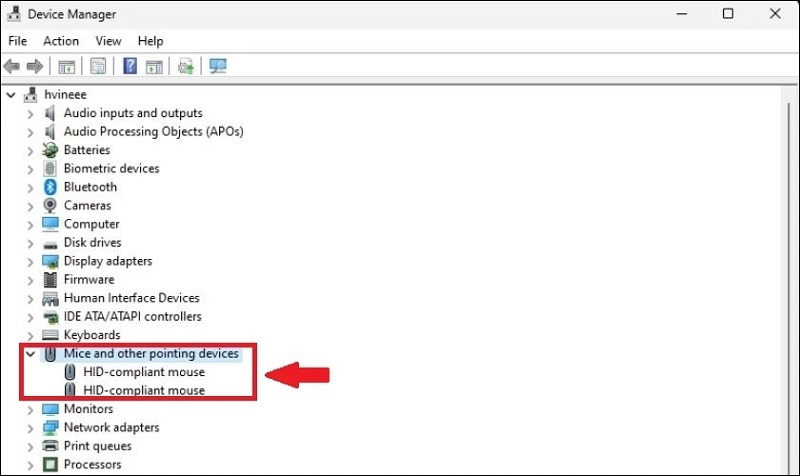The image size is (800, 476).
Task: Open the File menu
Action: coord(18,41)
